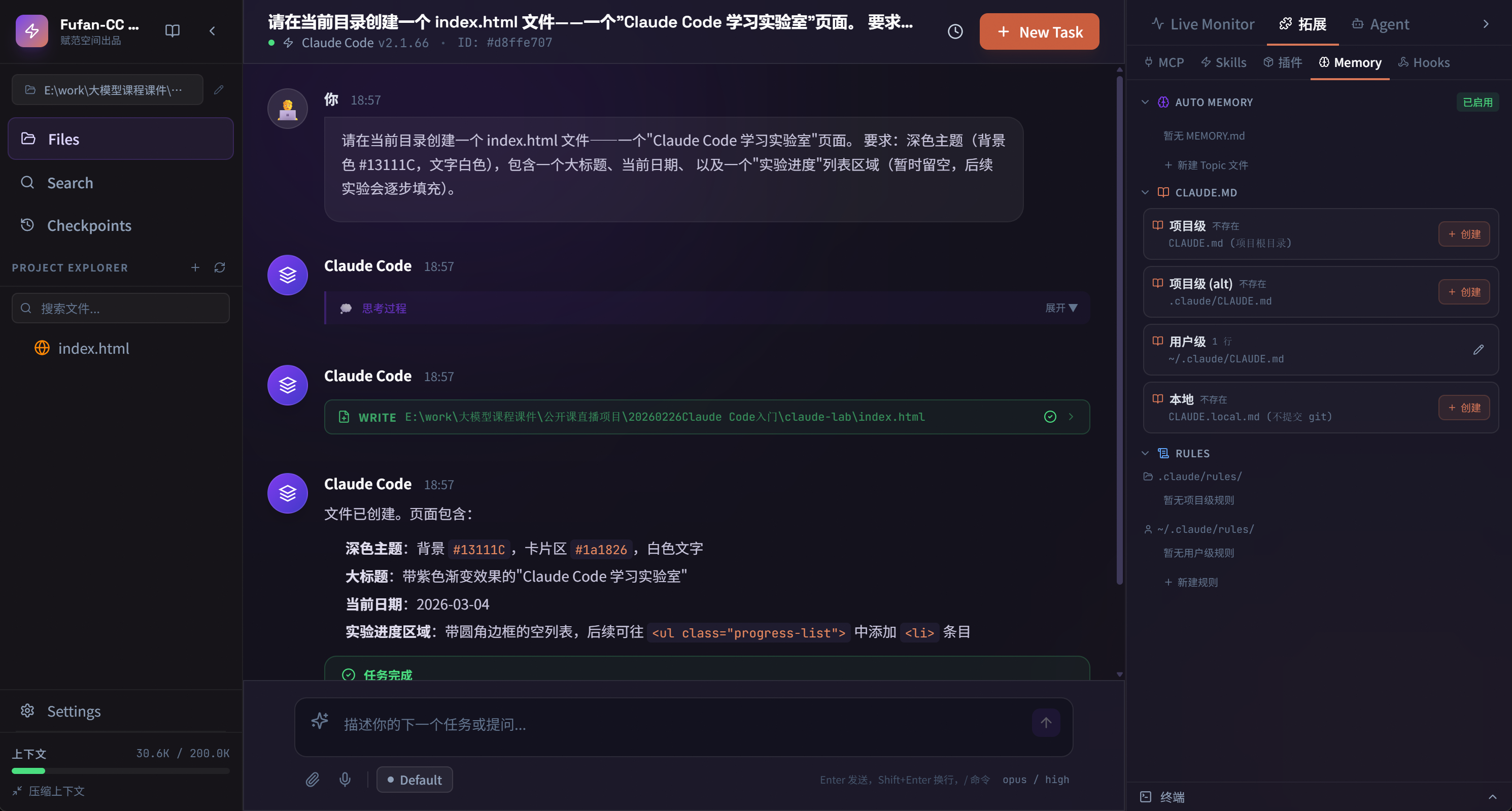Open the Files section in the sidebar

tap(120, 139)
